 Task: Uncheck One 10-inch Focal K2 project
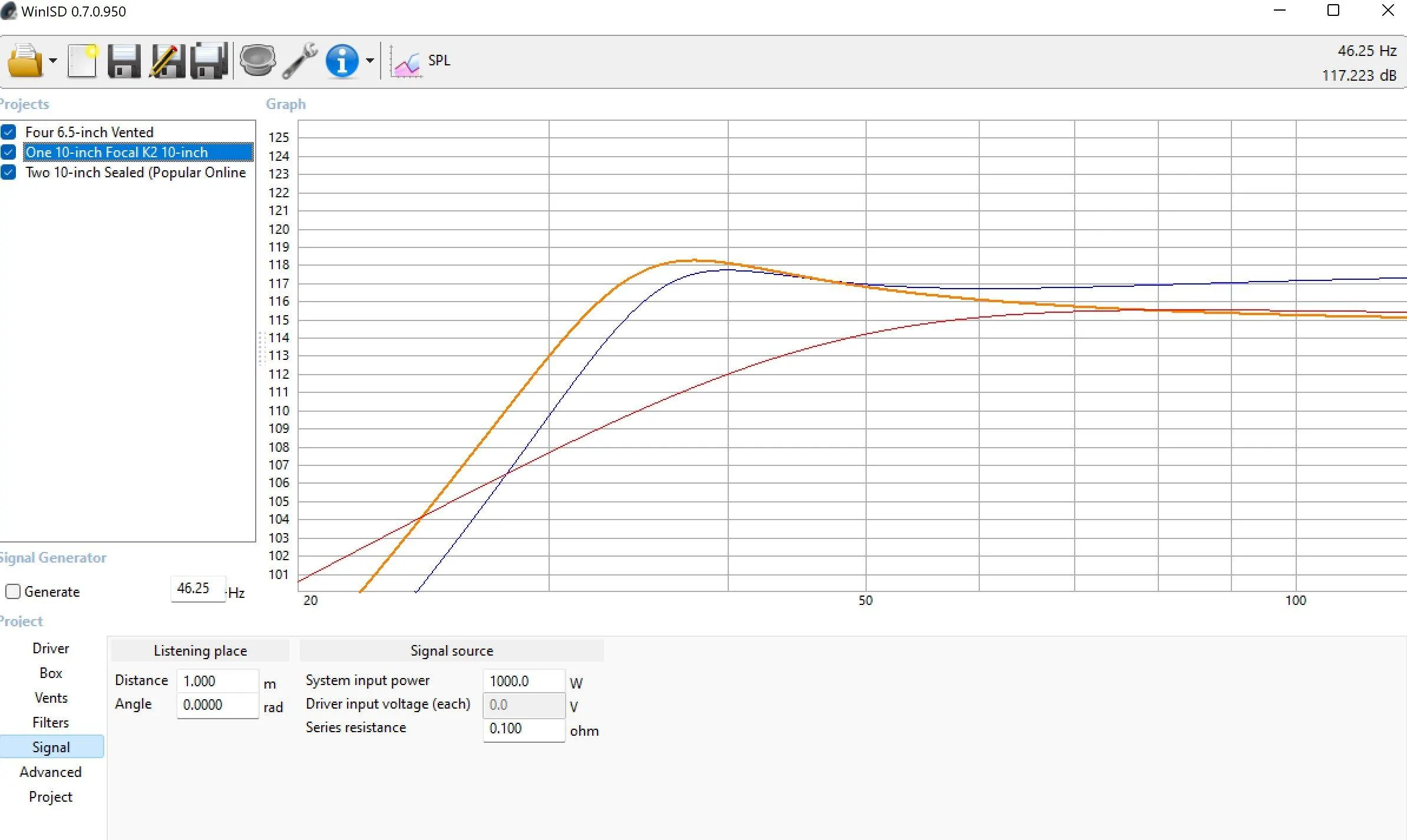[x=8, y=152]
